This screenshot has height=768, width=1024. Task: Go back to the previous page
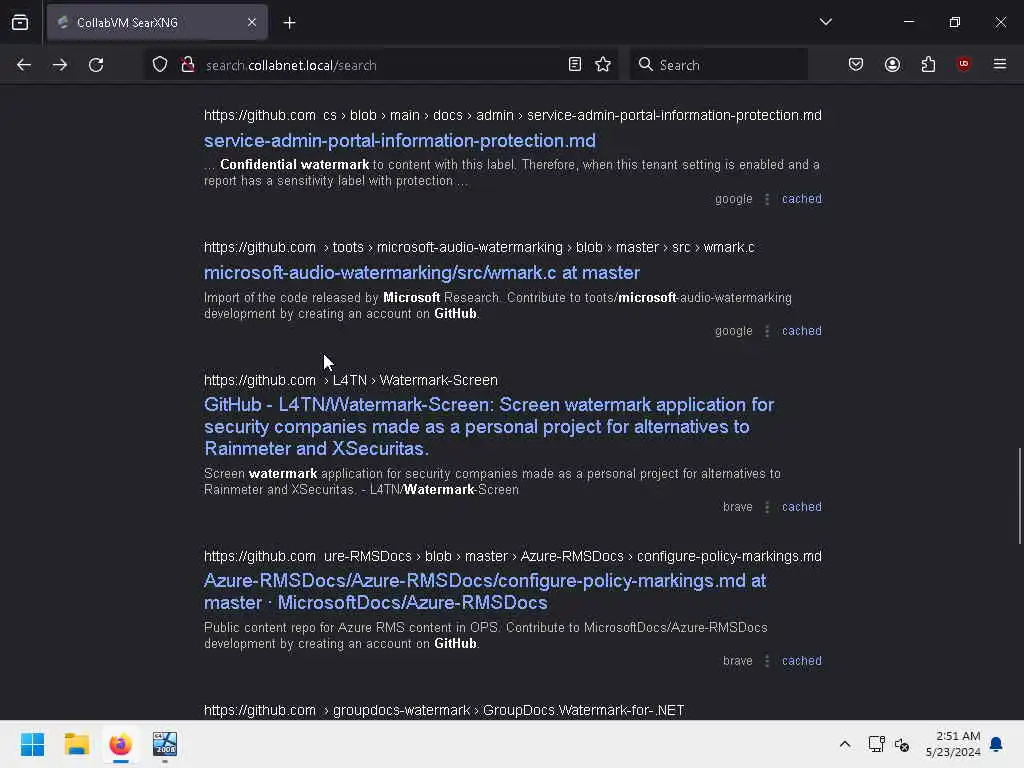tap(24, 65)
